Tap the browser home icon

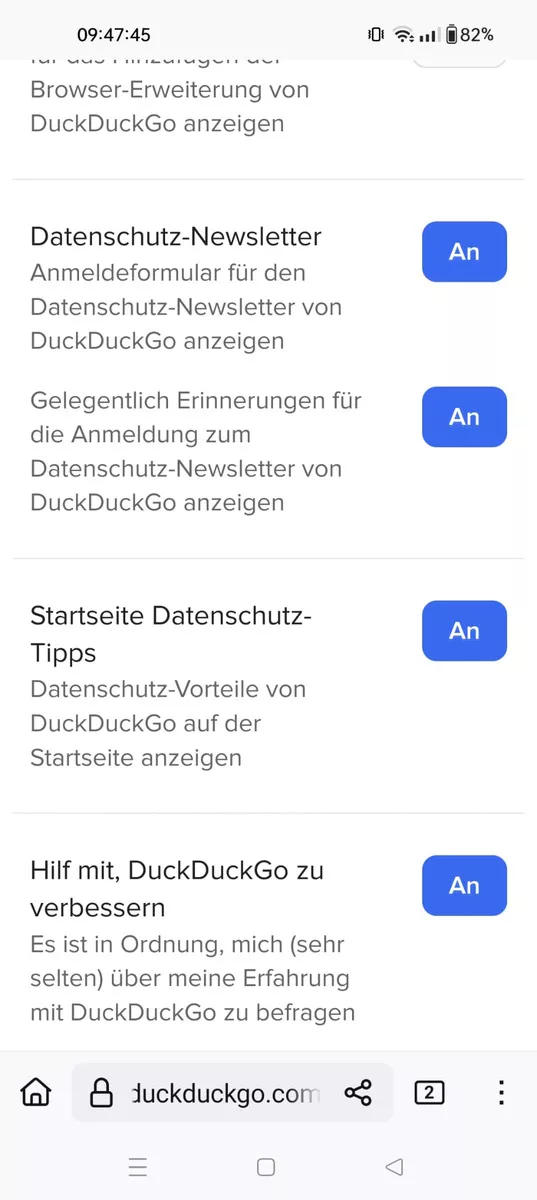point(36,1092)
